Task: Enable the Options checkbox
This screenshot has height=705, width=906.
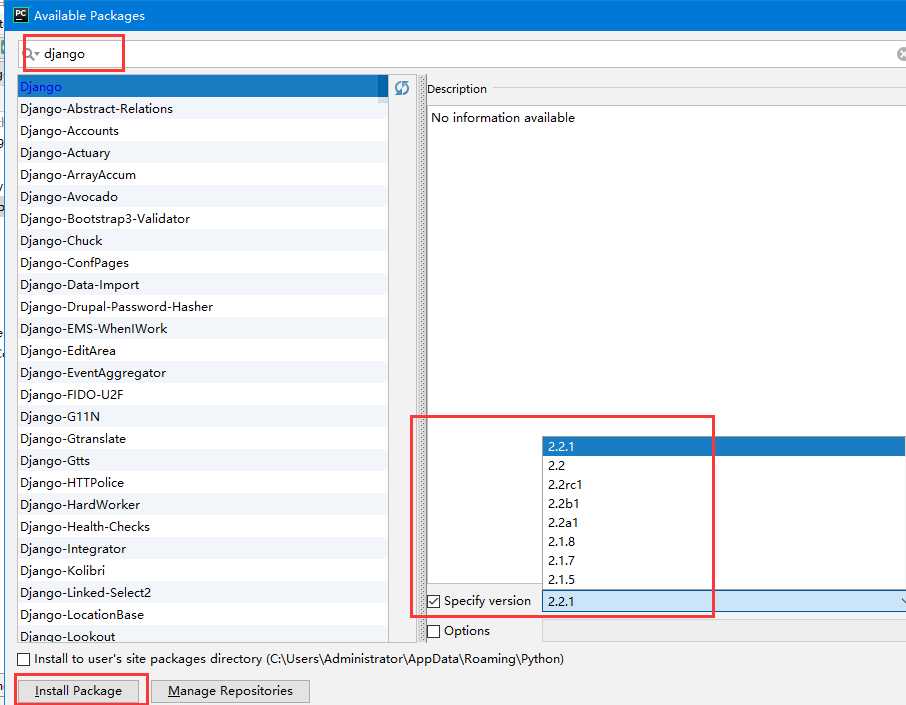Action: coord(433,631)
